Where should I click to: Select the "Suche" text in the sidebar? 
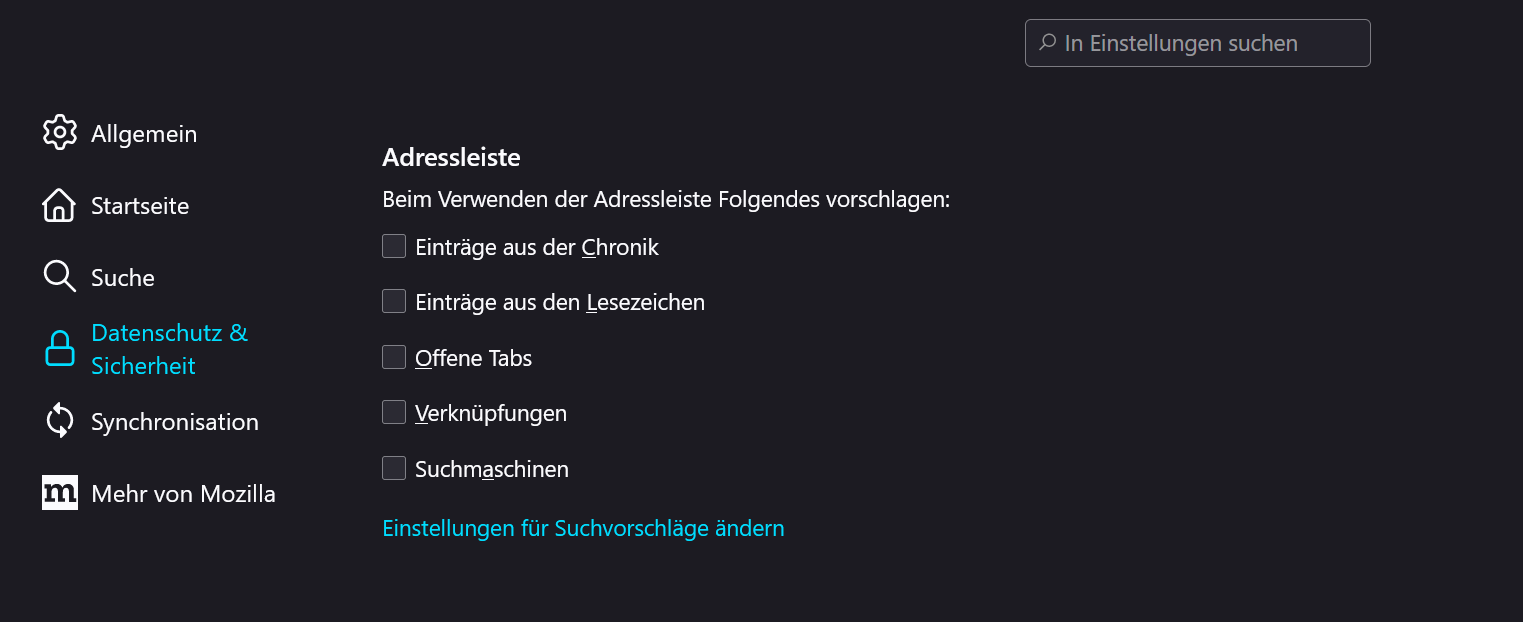(x=123, y=278)
